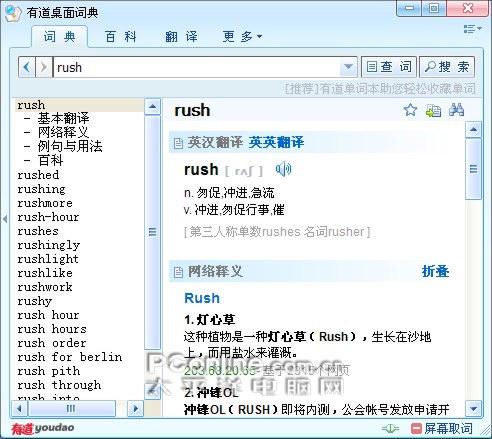Jump to 基本翻译 section
This screenshot has width=492, height=439.
click(63, 118)
